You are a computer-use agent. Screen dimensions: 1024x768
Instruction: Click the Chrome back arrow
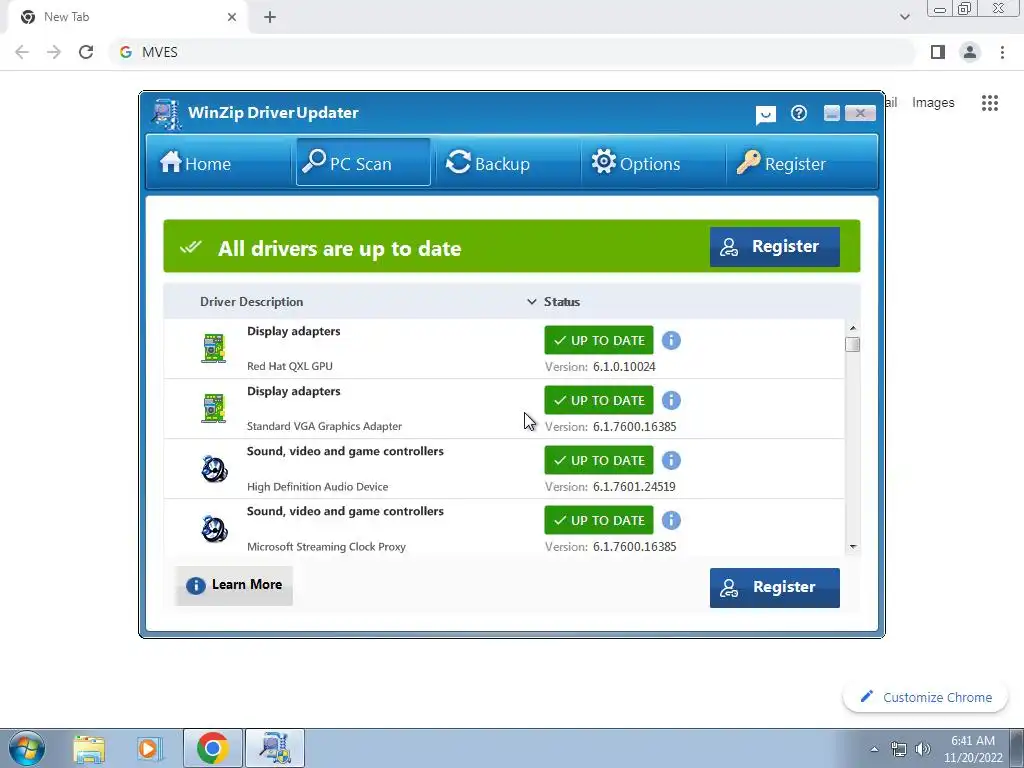coord(22,52)
